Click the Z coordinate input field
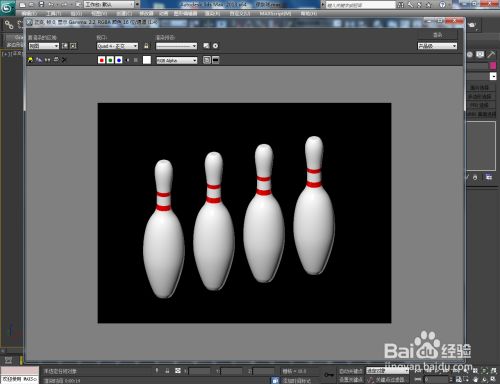Image resolution: width=500 pixels, height=384 pixels. [x=263, y=371]
